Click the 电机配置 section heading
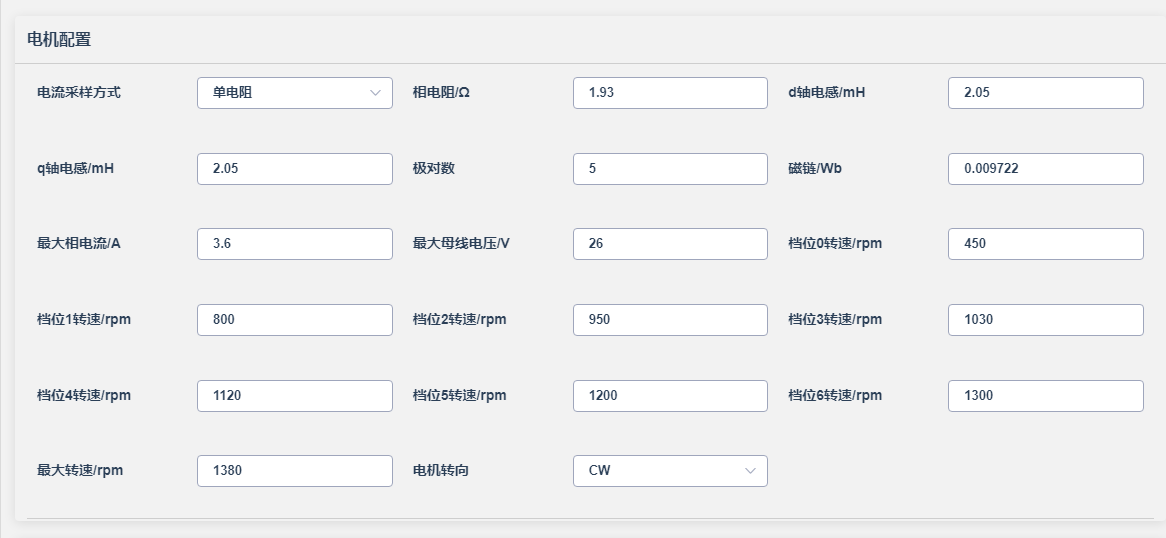This screenshot has width=1166, height=538. point(59,40)
